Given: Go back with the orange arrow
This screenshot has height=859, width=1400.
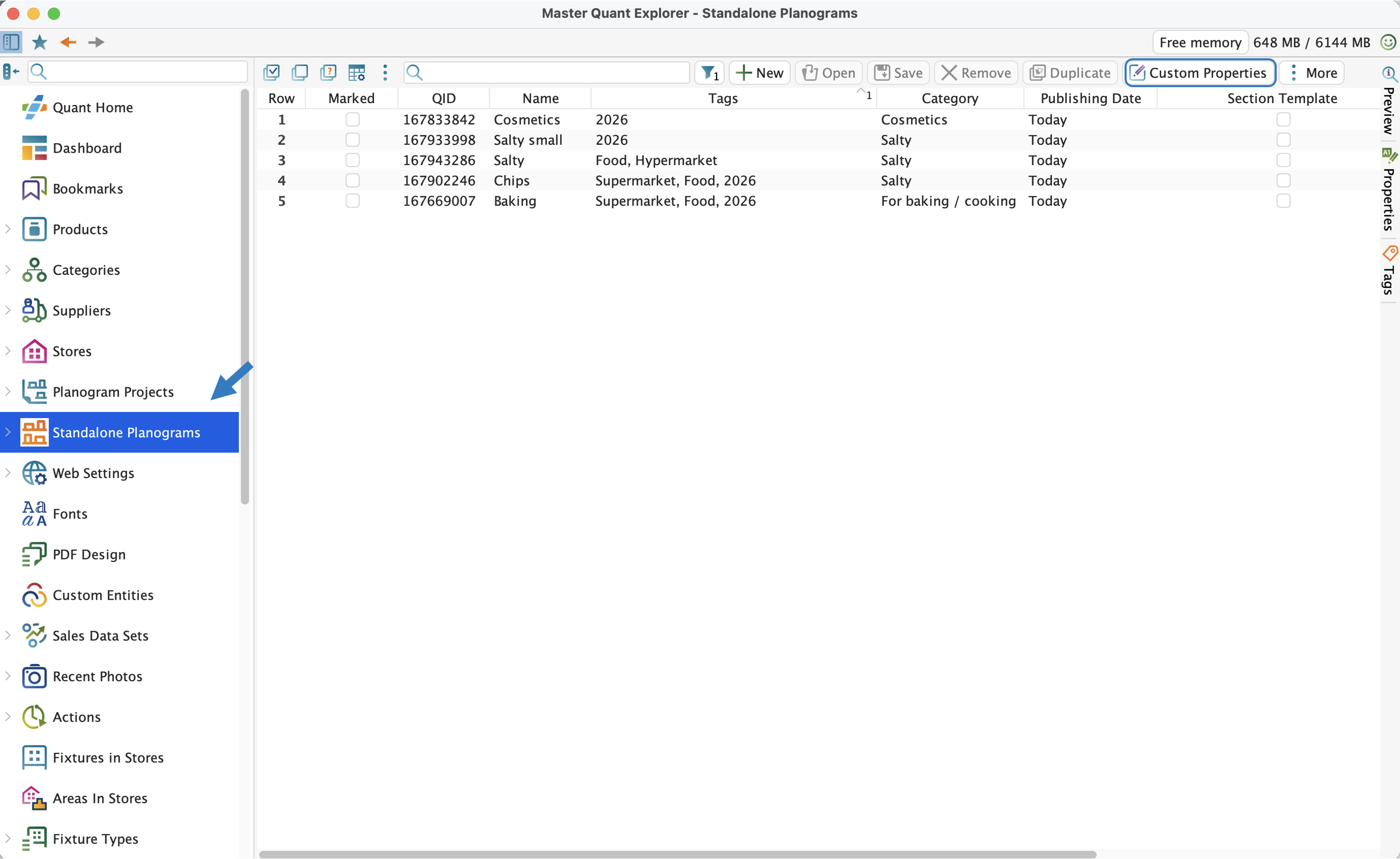Looking at the screenshot, I should click(x=68, y=42).
